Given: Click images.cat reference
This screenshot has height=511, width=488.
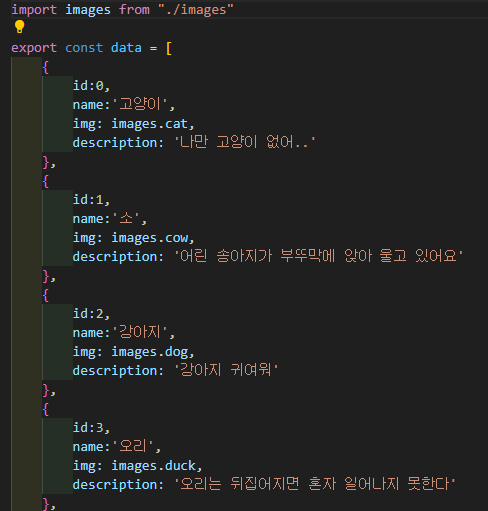Looking at the screenshot, I should (x=150, y=124).
